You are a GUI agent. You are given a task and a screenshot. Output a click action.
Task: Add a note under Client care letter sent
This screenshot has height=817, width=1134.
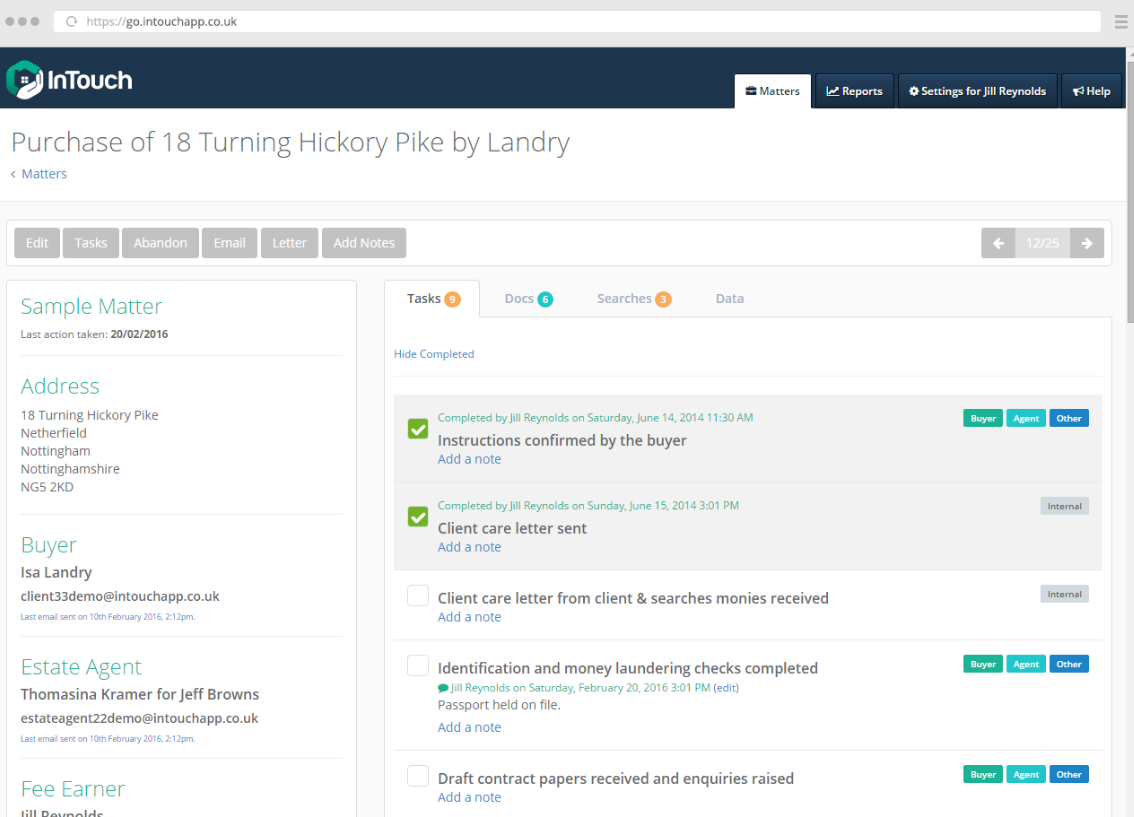[x=469, y=546]
